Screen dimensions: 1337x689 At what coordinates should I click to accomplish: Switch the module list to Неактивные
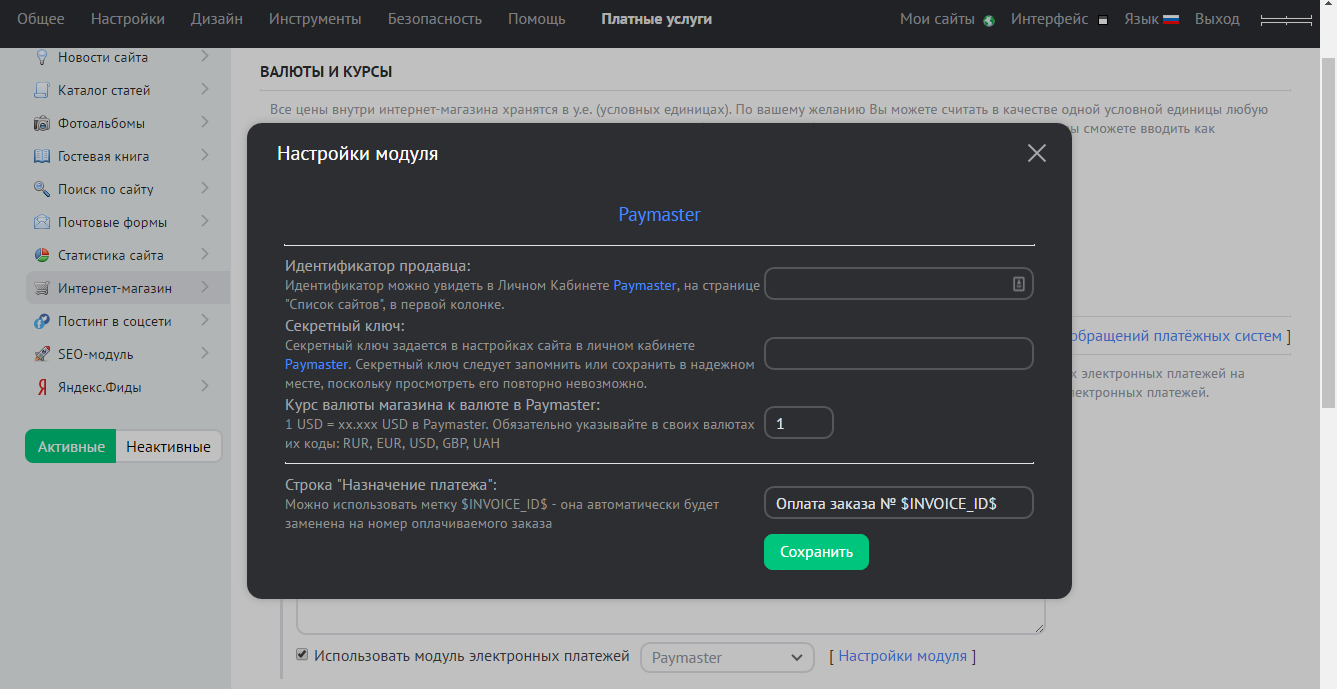(168, 447)
